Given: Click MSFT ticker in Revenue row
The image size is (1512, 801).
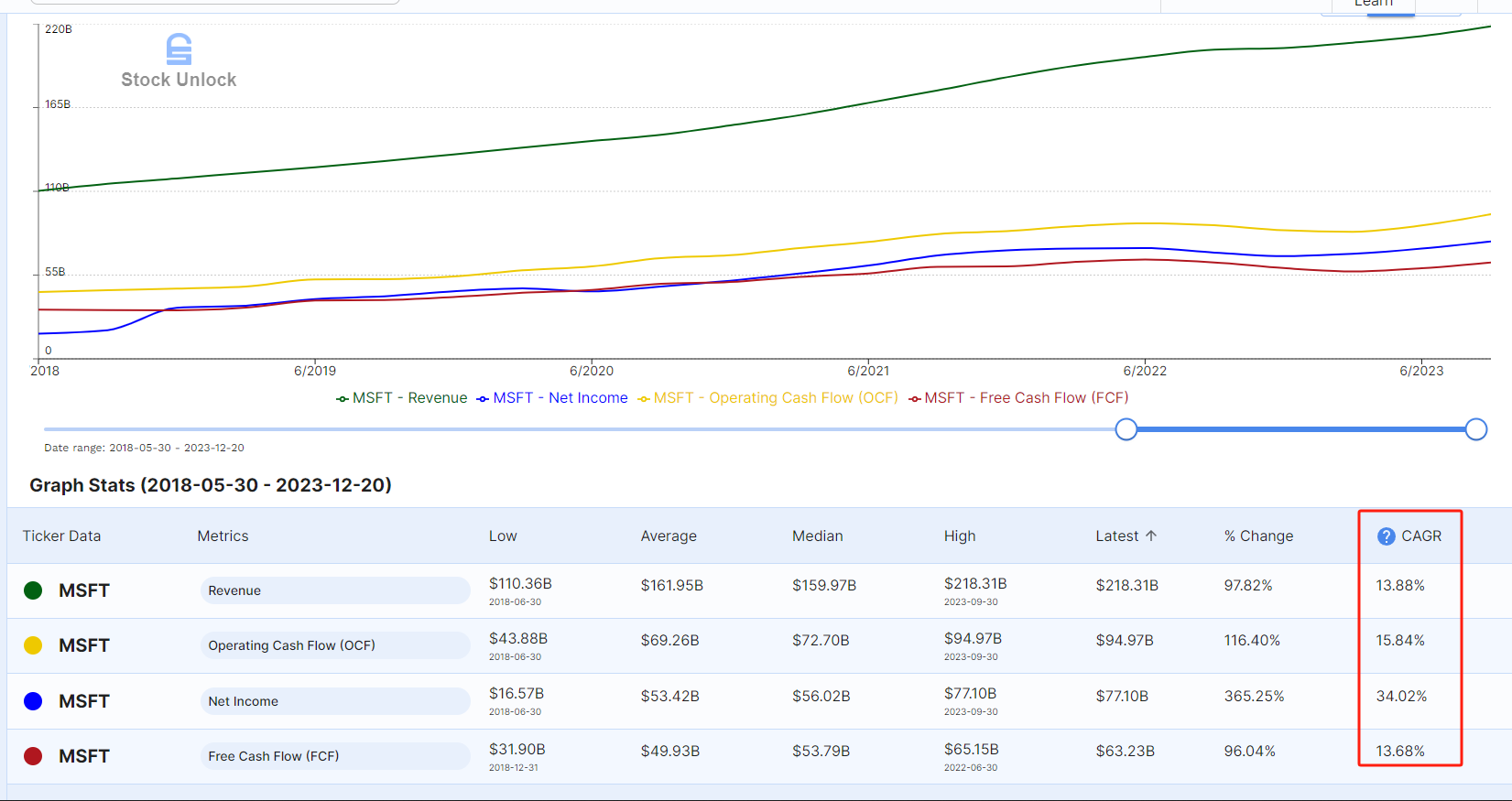Looking at the screenshot, I should [84, 590].
